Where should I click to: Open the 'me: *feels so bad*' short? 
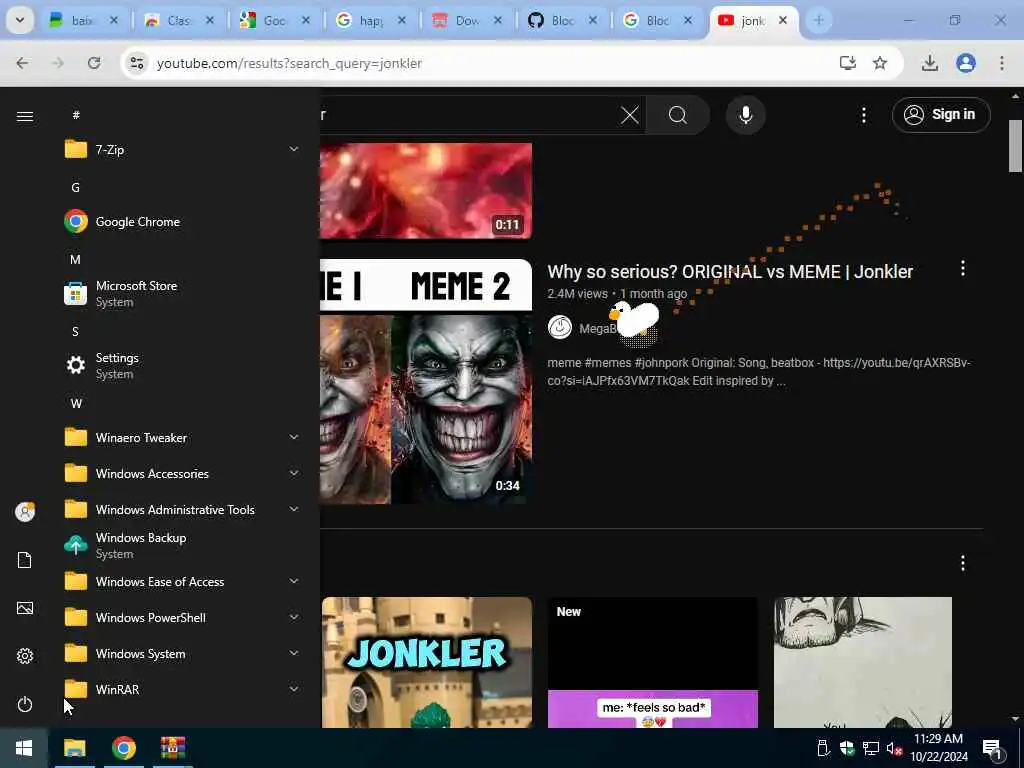click(x=652, y=662)
